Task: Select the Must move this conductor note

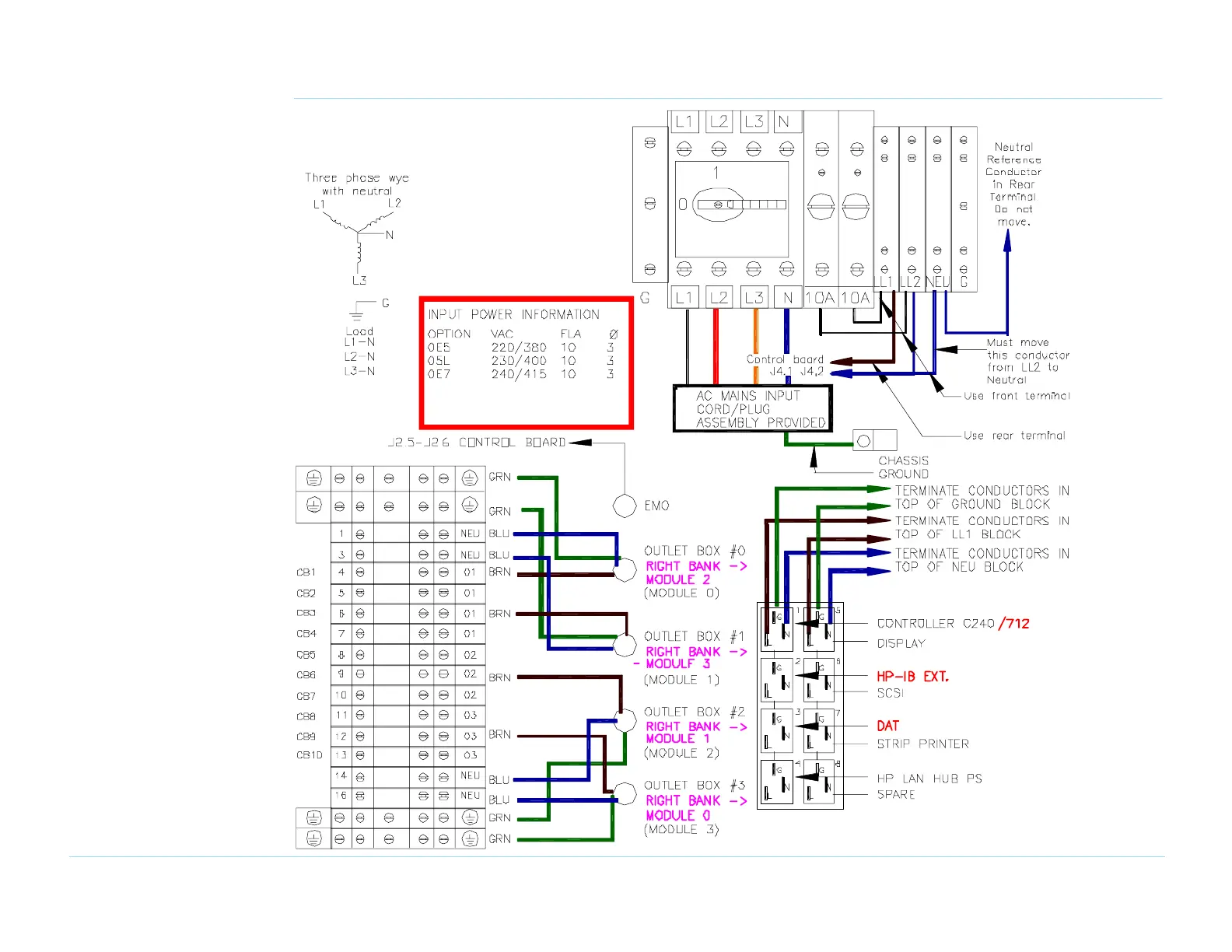Action: (x=1028, y=362)
